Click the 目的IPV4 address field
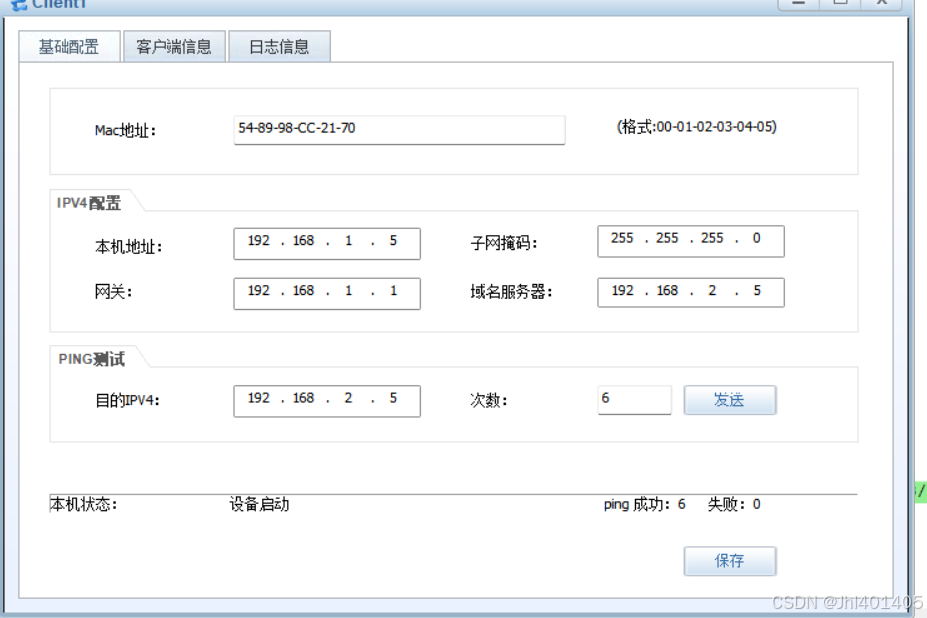 pyautogui.click(x=327, y=401)
